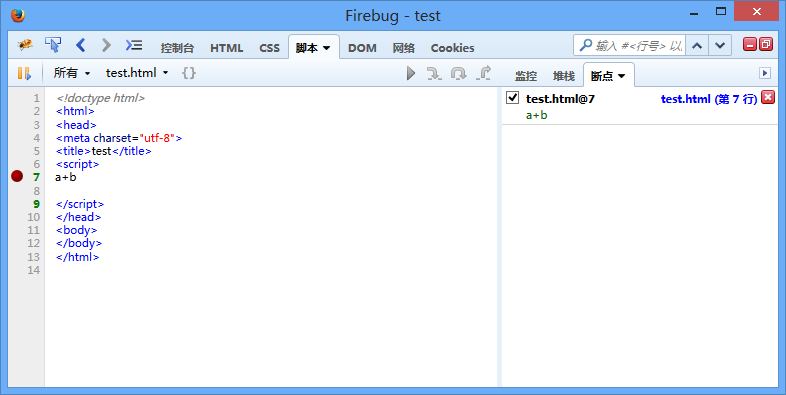Collapse side panel with small arrow
Screen dimensions: 786x395
point(764,73)
